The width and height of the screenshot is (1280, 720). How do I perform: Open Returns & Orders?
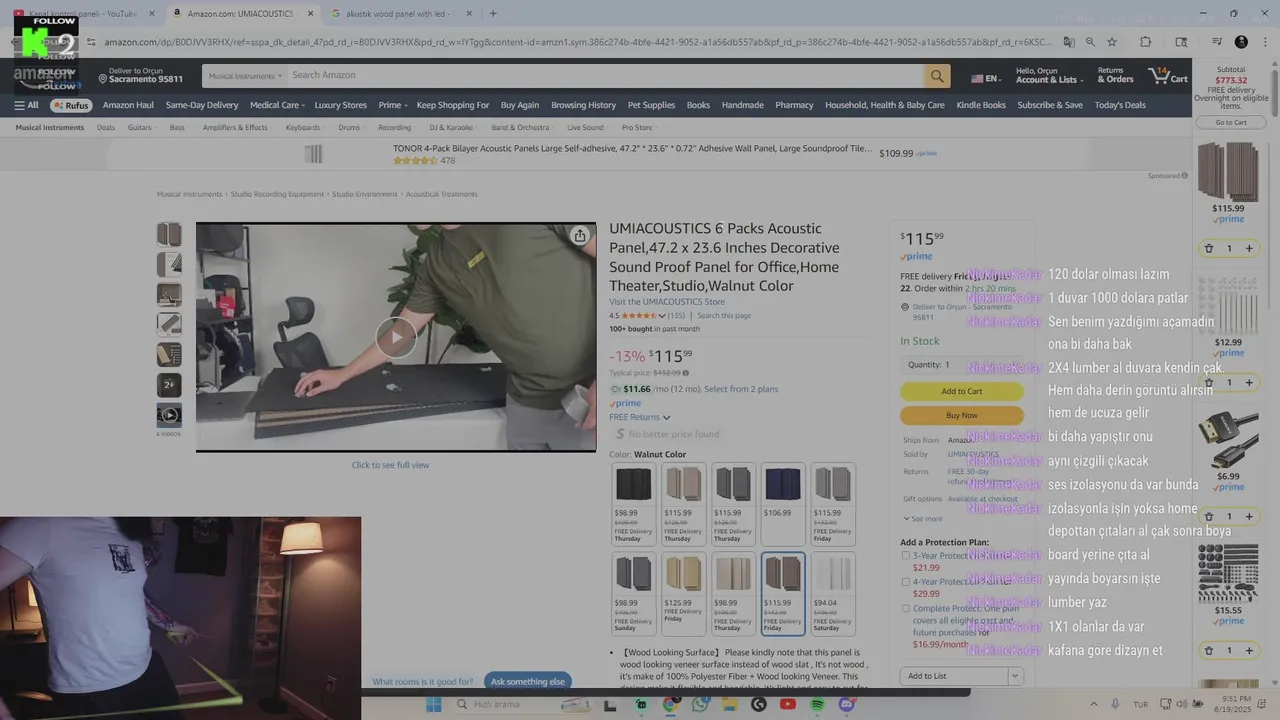click(1115, 76)
